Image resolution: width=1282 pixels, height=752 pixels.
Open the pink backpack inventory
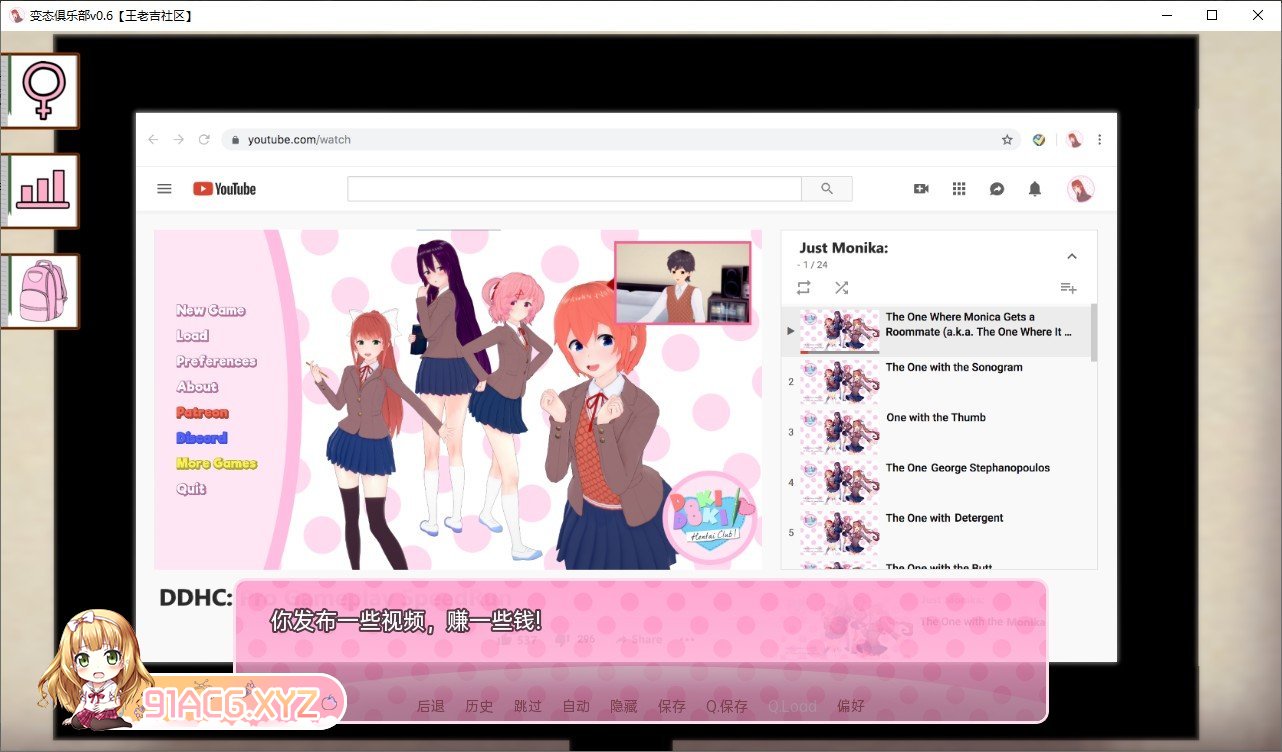coord(42,290)
